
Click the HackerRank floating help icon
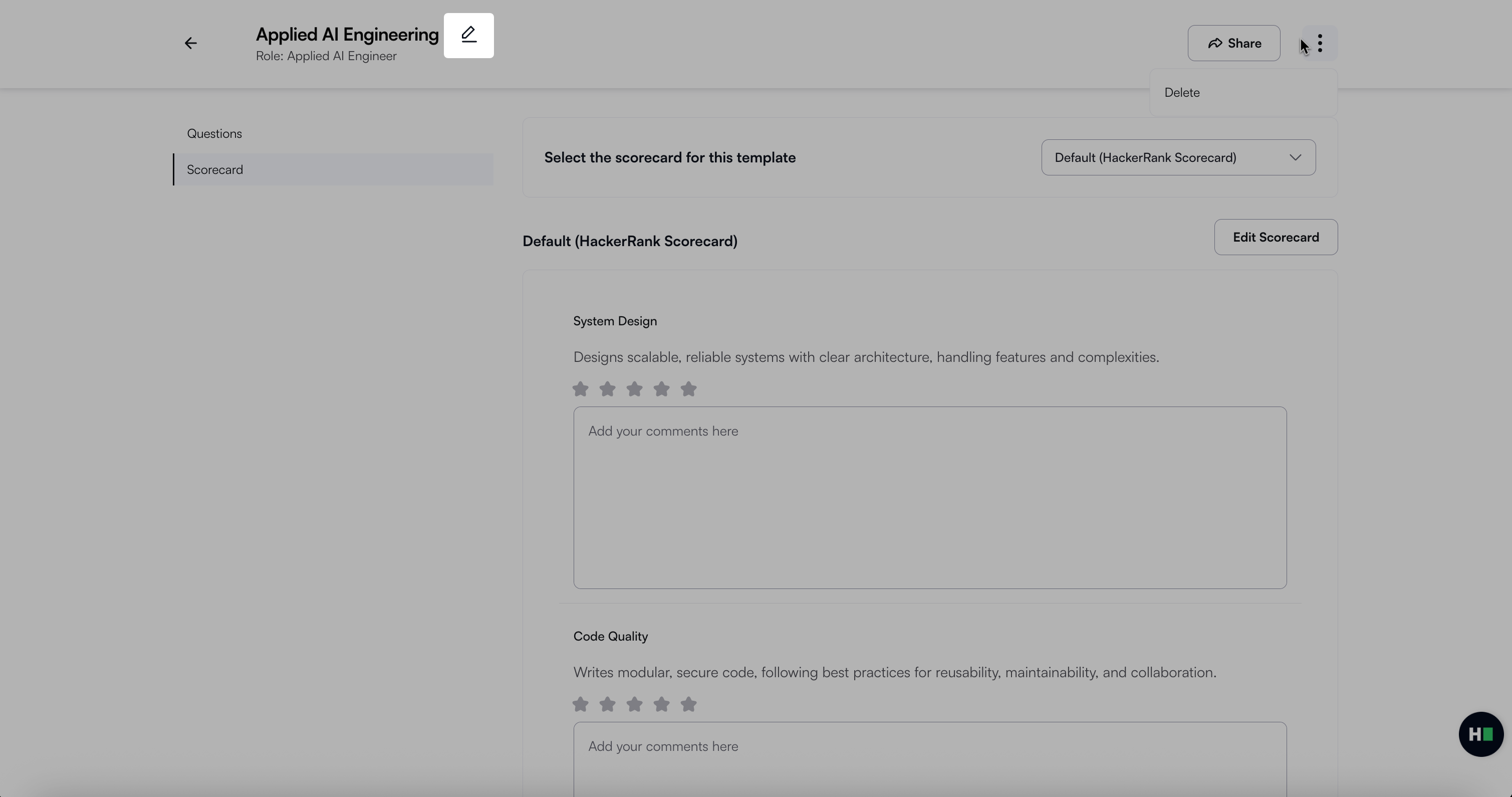pos(1480,734)
